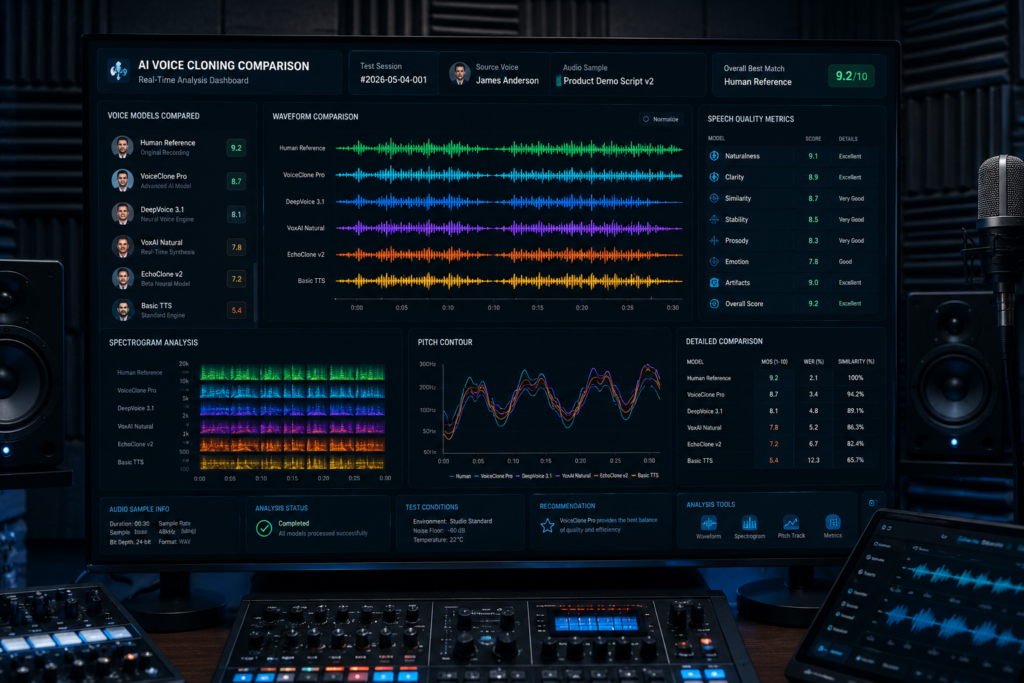This screenshot has width=1024, height=683.
Task: Click the VoiceClone Pro cyan waveform track
Action: click(509, 175)
